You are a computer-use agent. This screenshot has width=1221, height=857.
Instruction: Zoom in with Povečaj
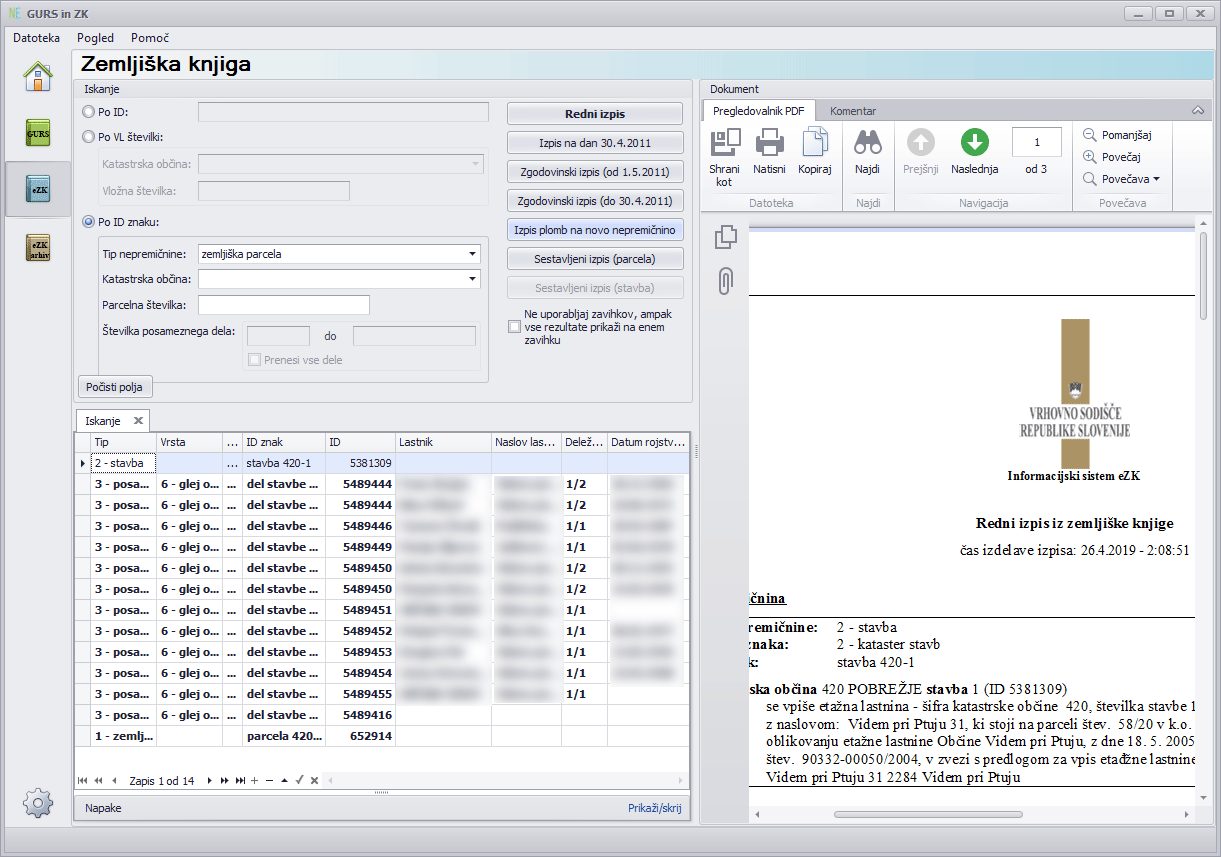1112,157
